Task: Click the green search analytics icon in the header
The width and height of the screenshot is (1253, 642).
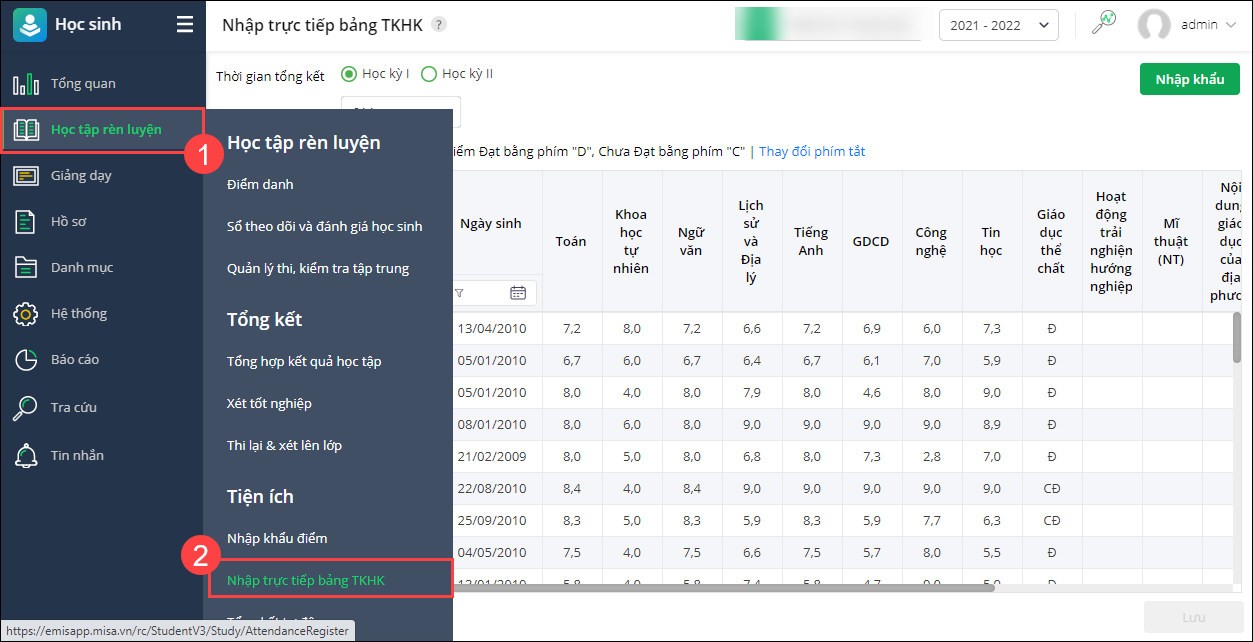Action: click(x=1104, y=24)
